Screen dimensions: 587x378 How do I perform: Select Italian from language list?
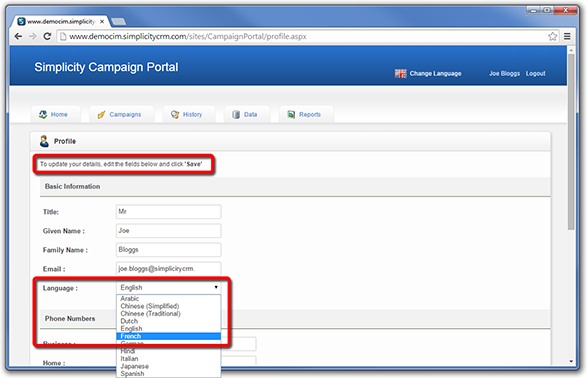(168, 359)
